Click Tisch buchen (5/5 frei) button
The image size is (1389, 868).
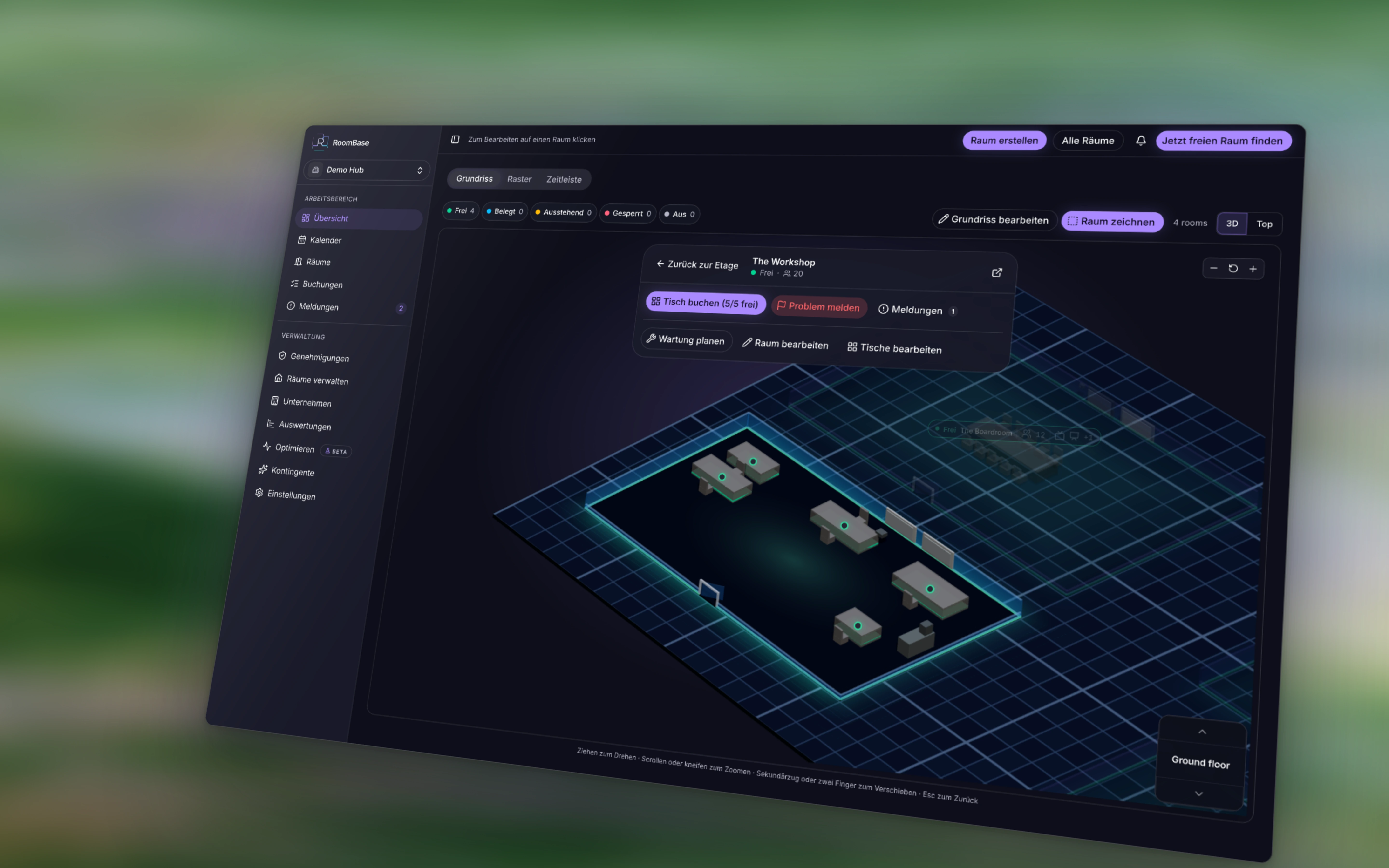(x=705, y=303)
